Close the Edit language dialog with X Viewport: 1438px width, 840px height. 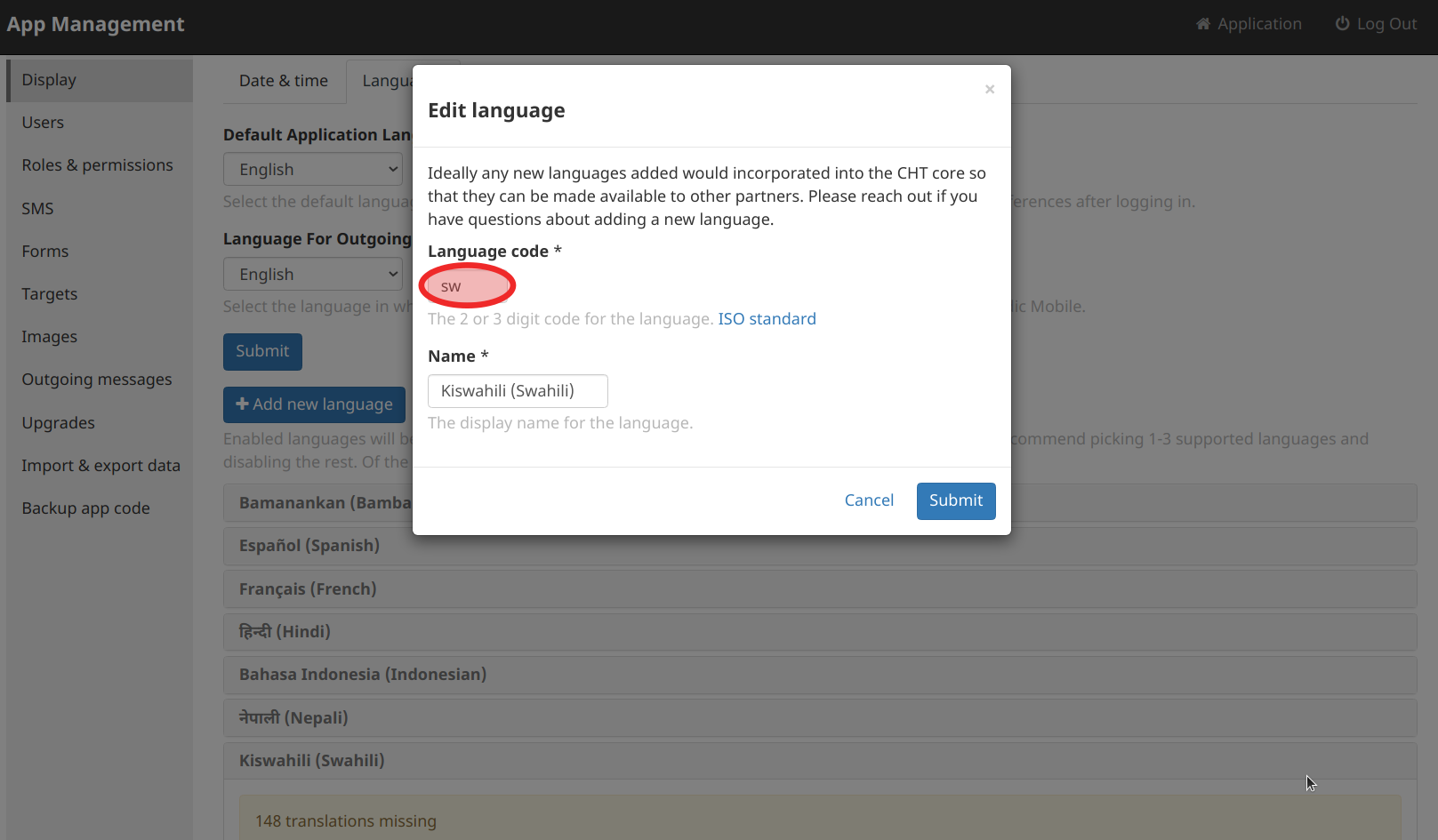989,89
